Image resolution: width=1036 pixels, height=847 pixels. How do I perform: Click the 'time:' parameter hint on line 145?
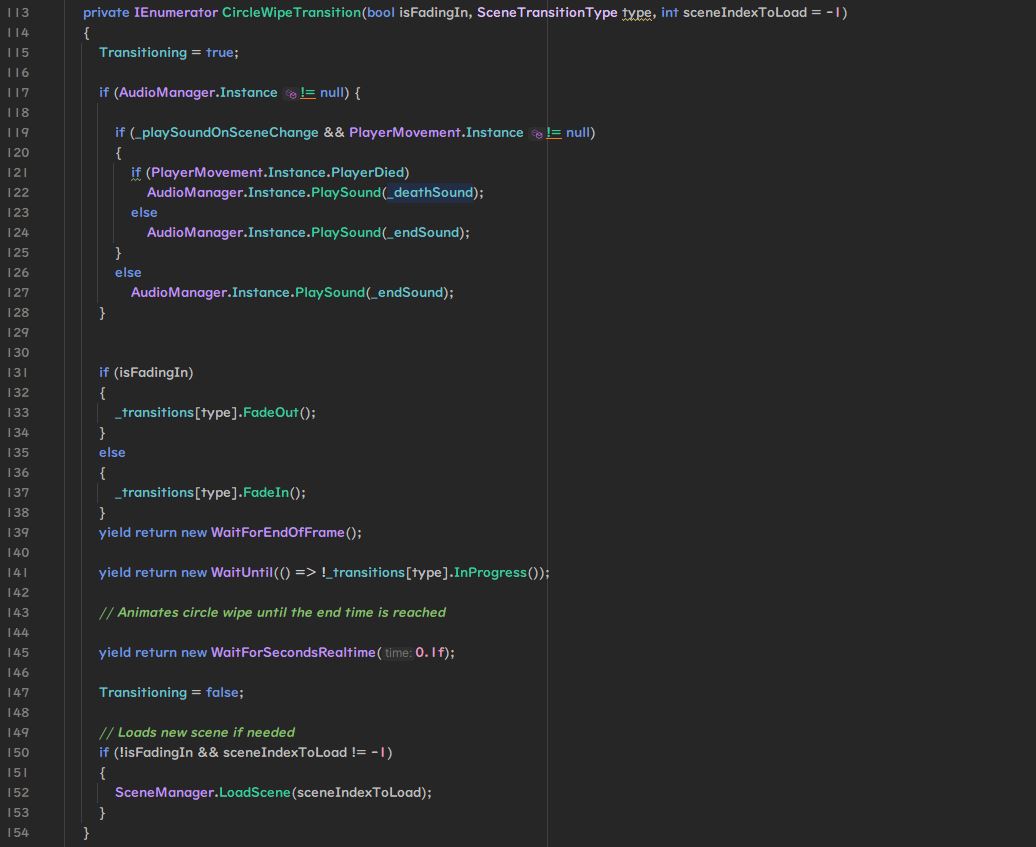point(397,653)
